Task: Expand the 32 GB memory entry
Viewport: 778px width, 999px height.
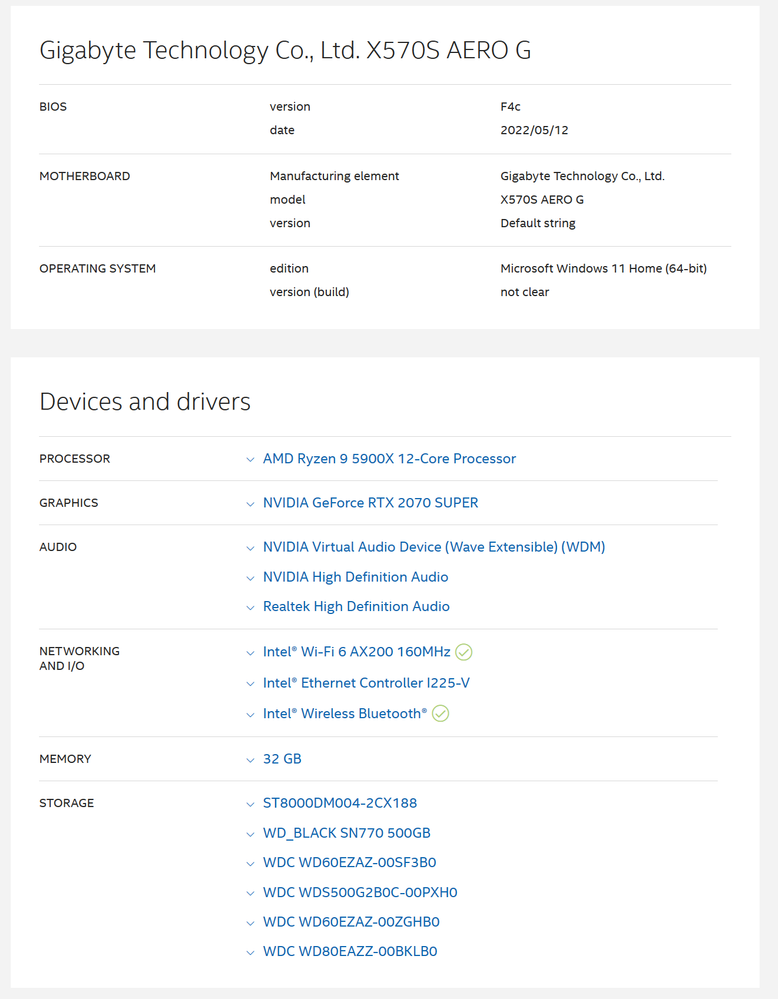Action: point(250,759)
